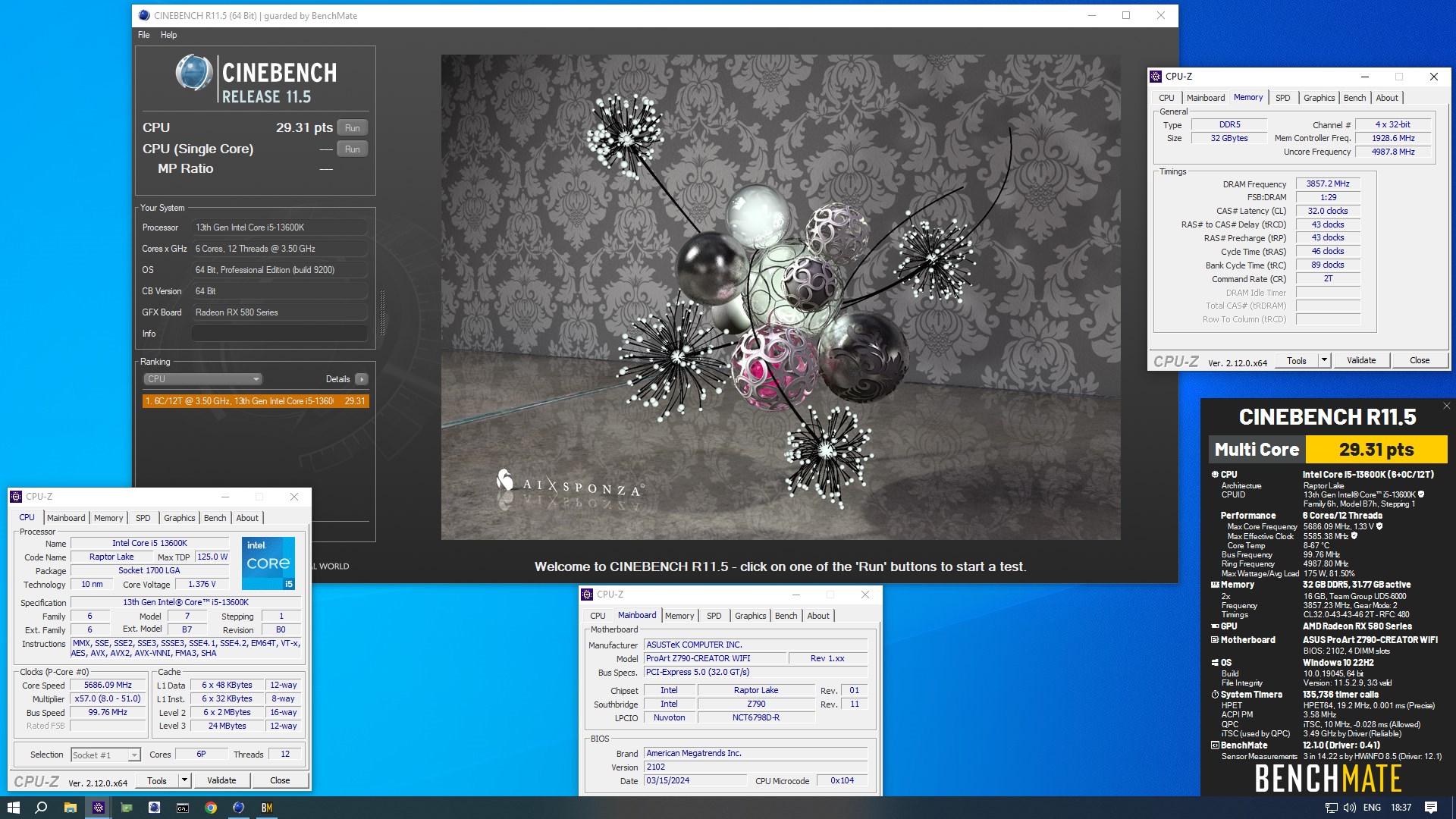The width and height of the screenshot is (1456, 819).
Task: Open Memory tab in the Mainboard CPU-Z window
Action: pyautogui.click(x=679, y=616)
